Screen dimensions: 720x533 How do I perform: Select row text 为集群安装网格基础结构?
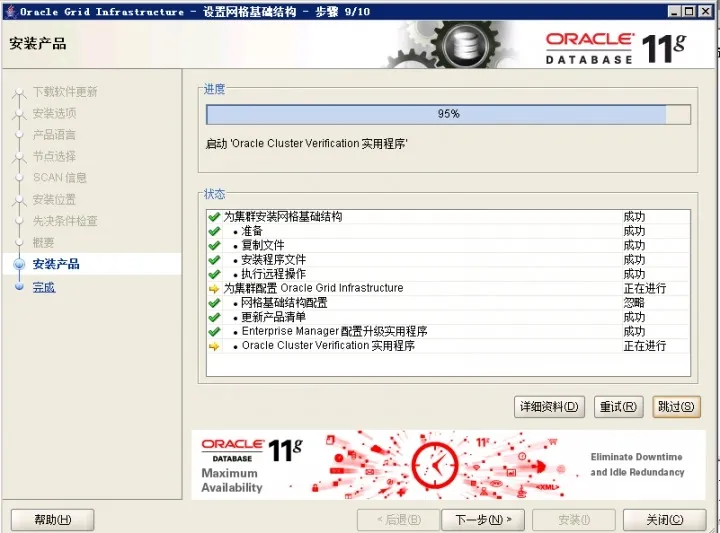283,217
